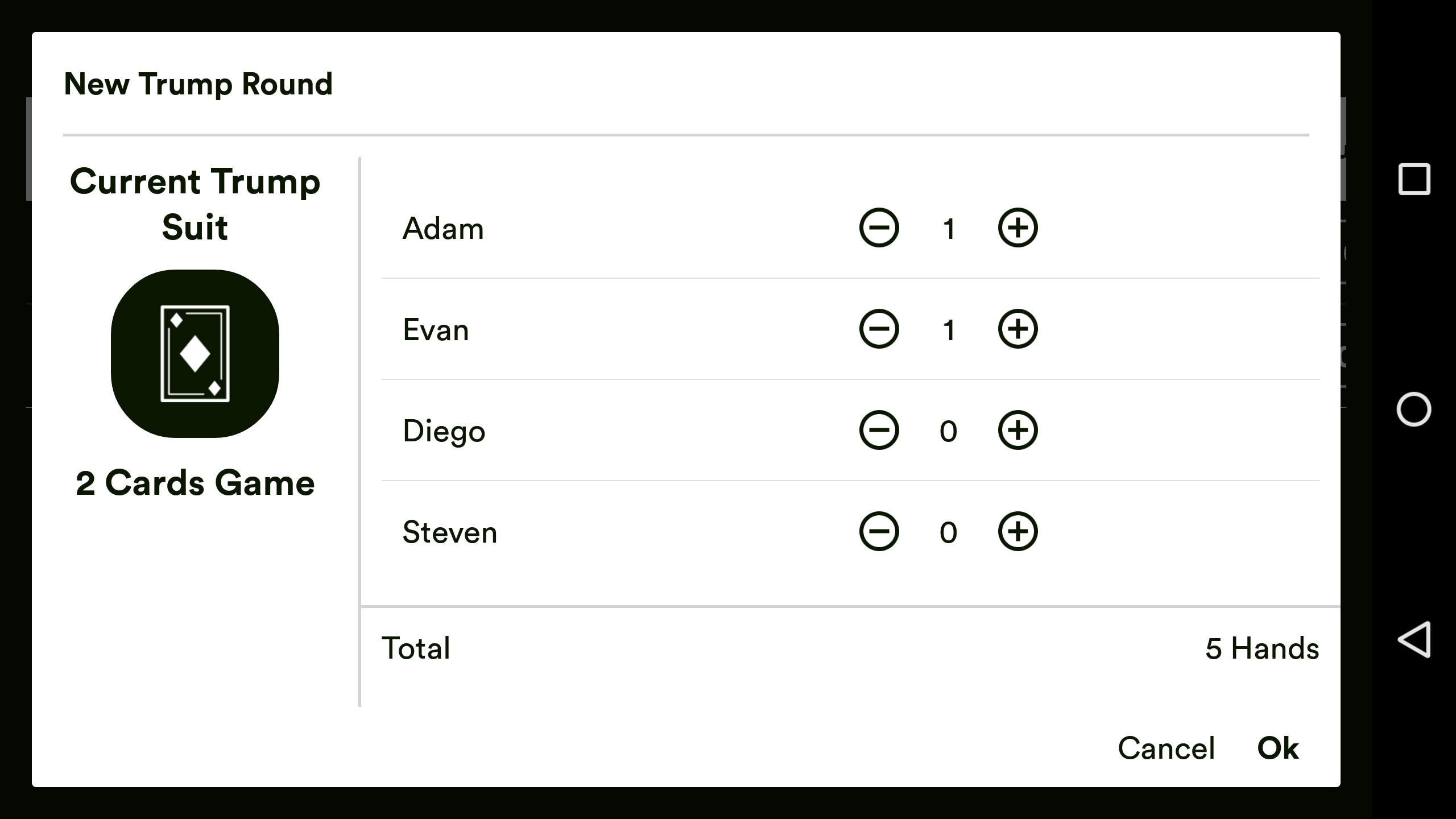1456x819 pixels.
Task: Increase Adam's bid with the plus icon
Action: pos(1018,228)
